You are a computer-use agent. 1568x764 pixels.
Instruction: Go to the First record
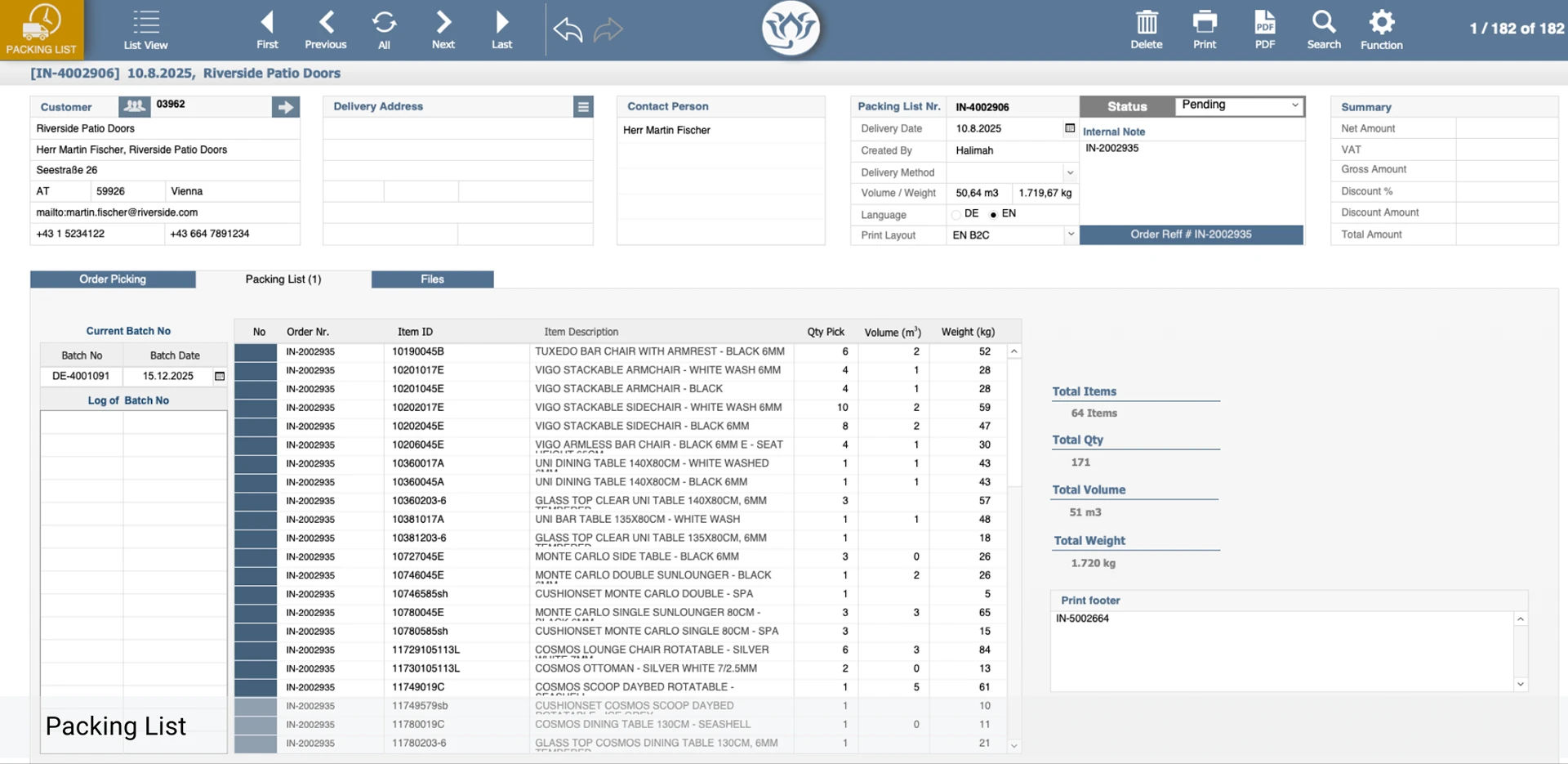[x=267, y=29]
